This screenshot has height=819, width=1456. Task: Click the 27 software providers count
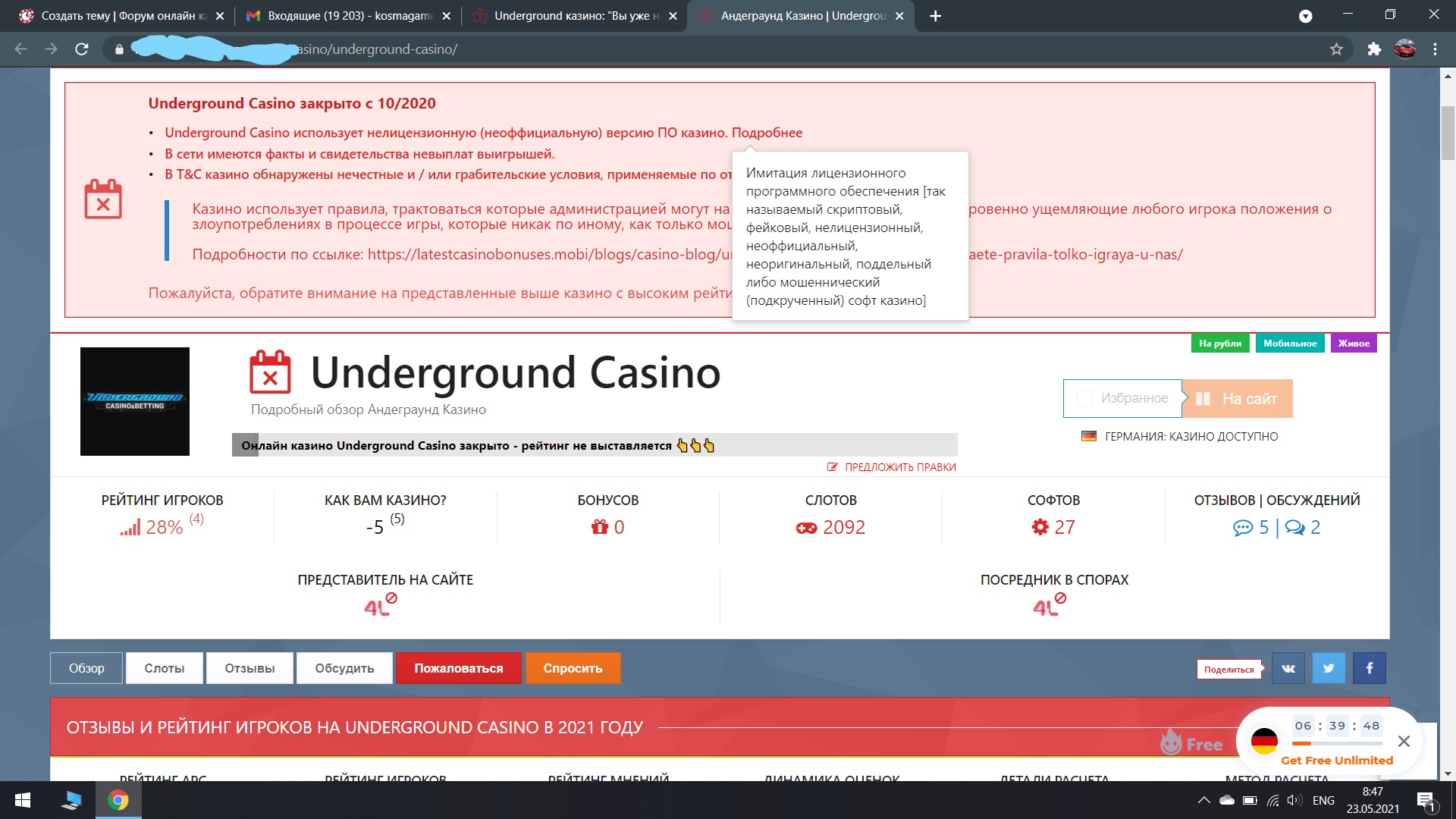[x=1053, y=527]
